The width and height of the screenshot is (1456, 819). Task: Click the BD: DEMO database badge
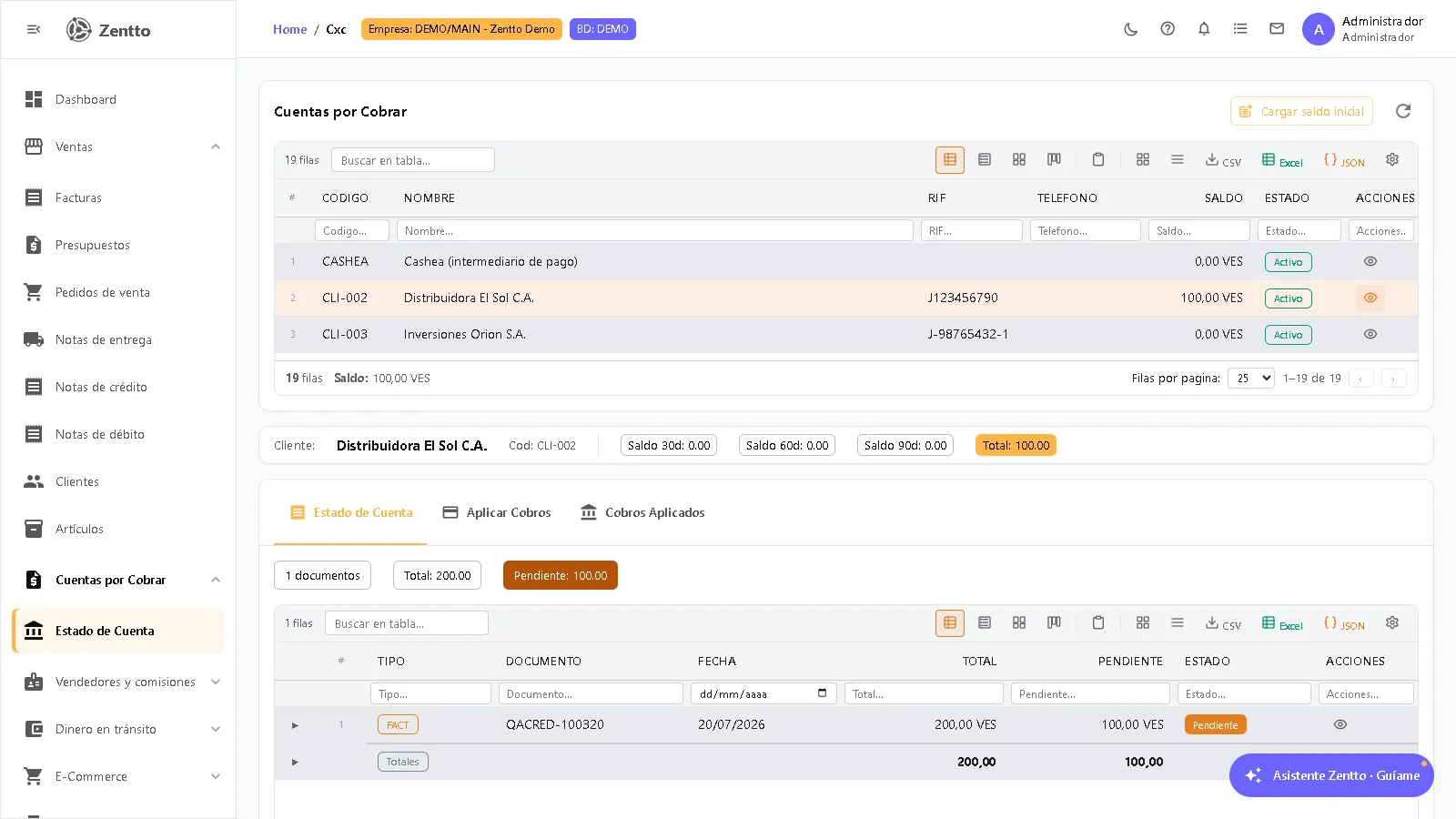coord(602,29)
